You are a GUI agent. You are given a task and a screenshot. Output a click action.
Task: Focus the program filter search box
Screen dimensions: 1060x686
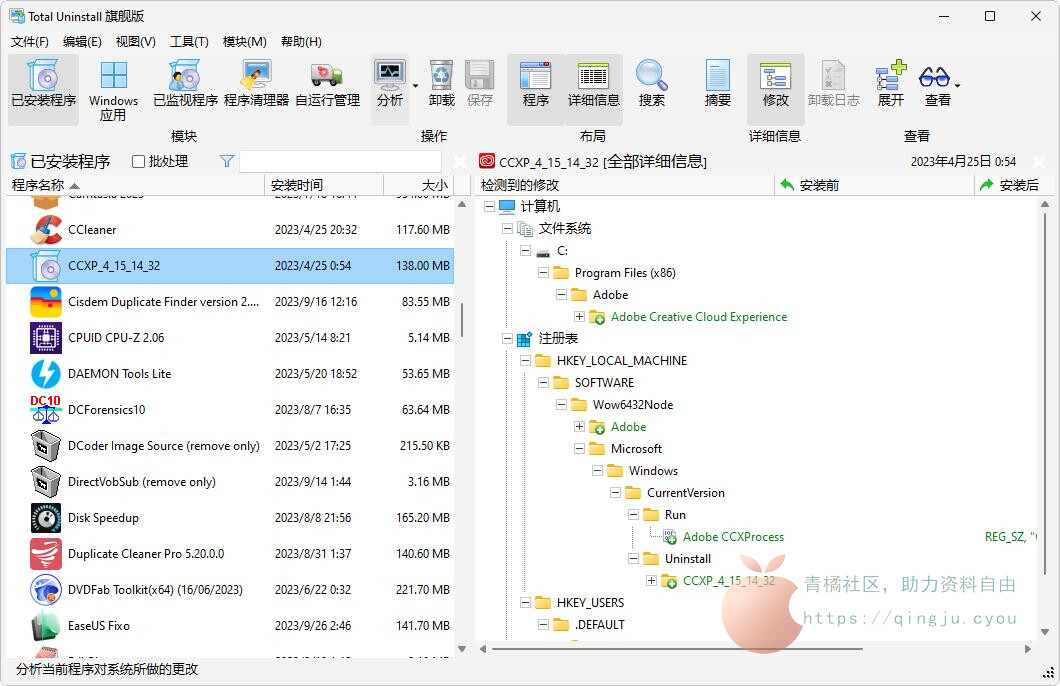pyautogui.click(x=340, y=162)
